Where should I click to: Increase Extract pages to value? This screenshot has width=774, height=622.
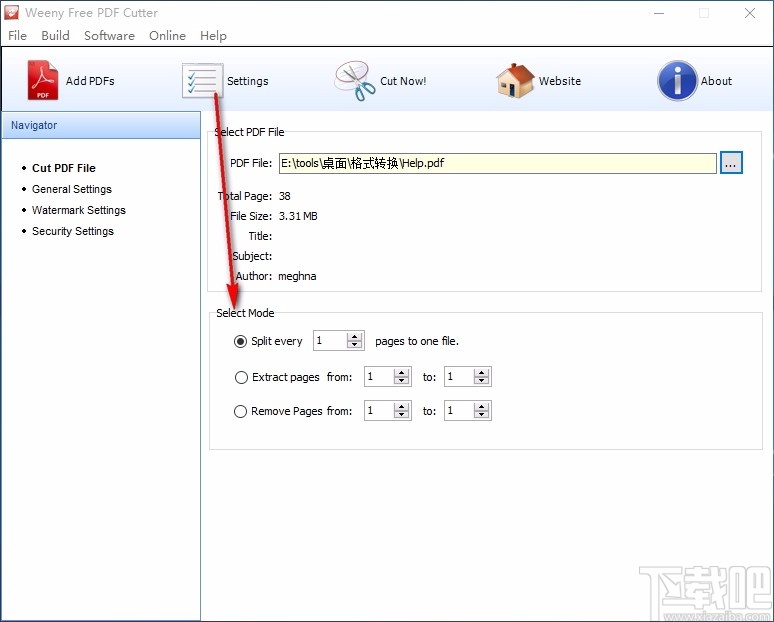[x=481, y=373]
